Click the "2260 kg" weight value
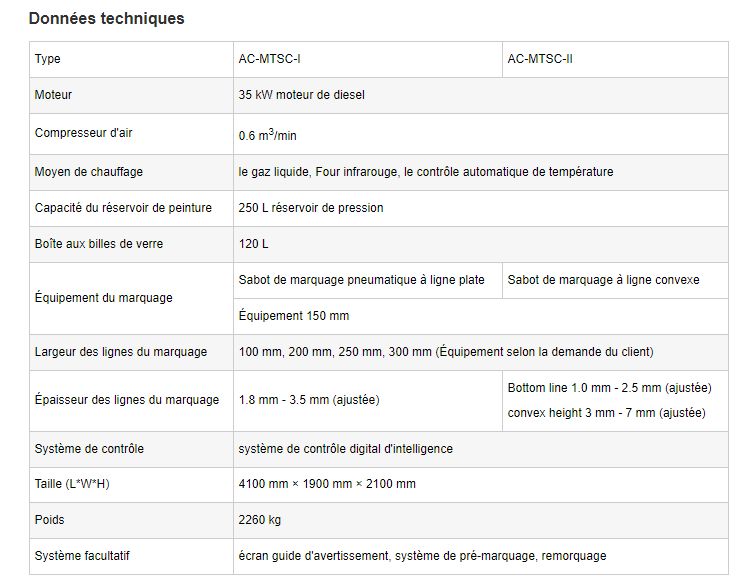 260,520
